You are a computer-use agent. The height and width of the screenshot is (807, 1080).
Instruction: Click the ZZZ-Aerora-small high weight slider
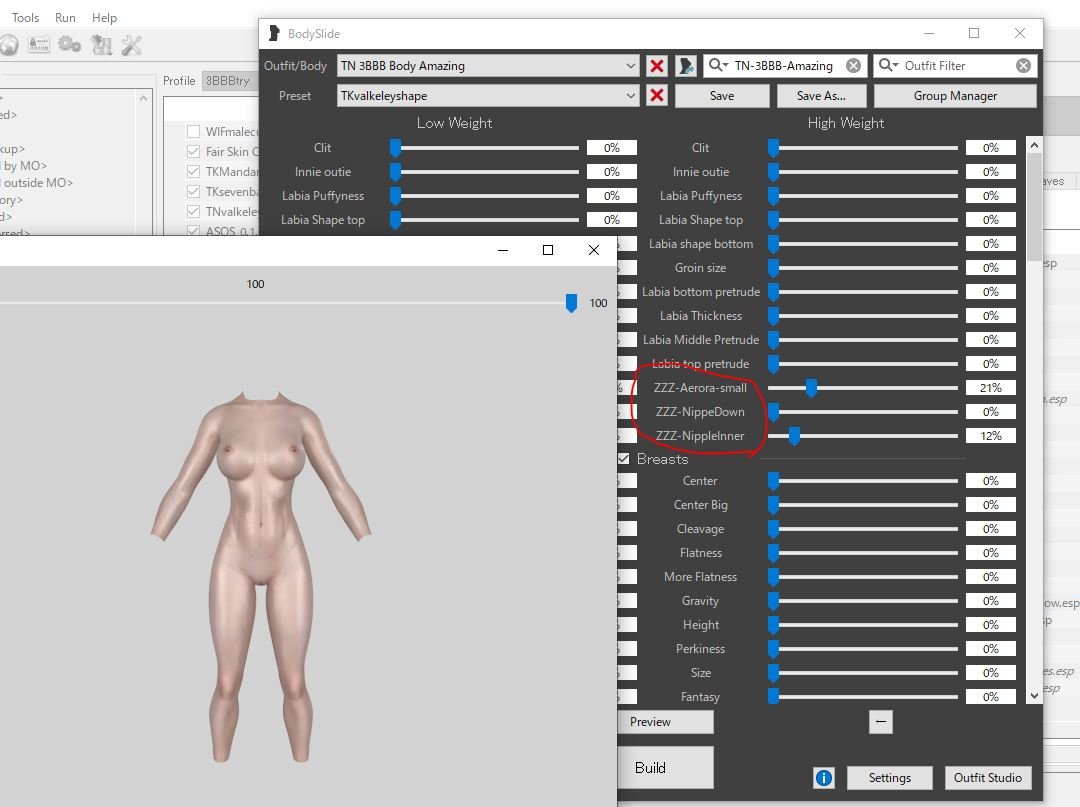(863, 388)
